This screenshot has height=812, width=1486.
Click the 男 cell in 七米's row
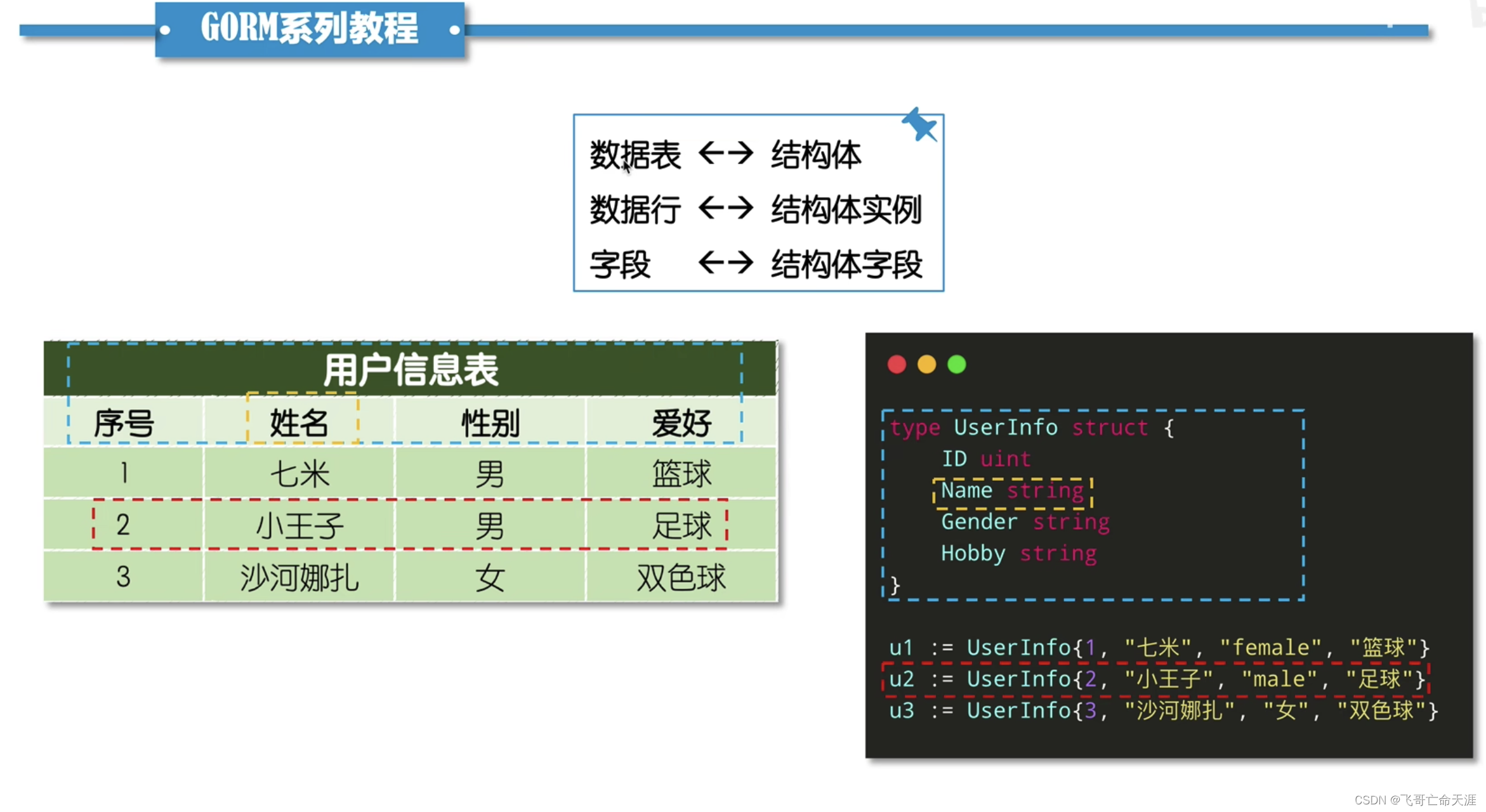click(490, 473)
